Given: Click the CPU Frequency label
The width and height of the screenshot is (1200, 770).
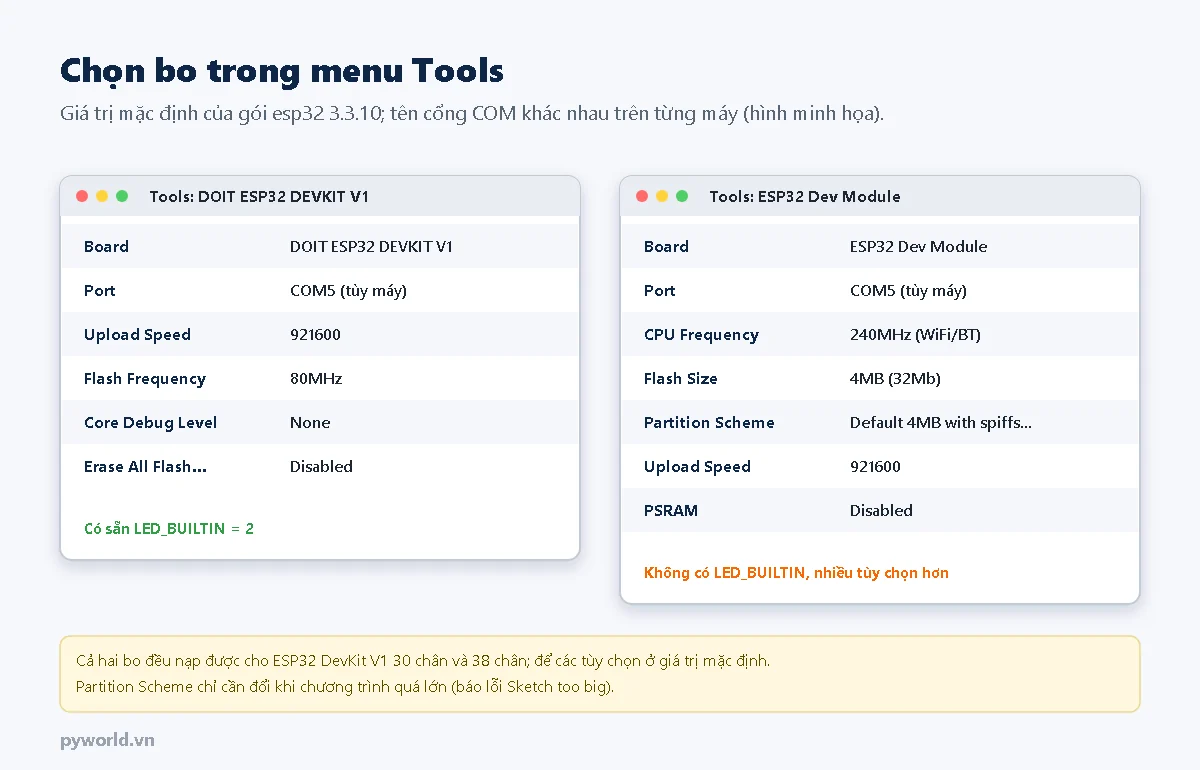Looking at the screenshot, I should 701,335.
